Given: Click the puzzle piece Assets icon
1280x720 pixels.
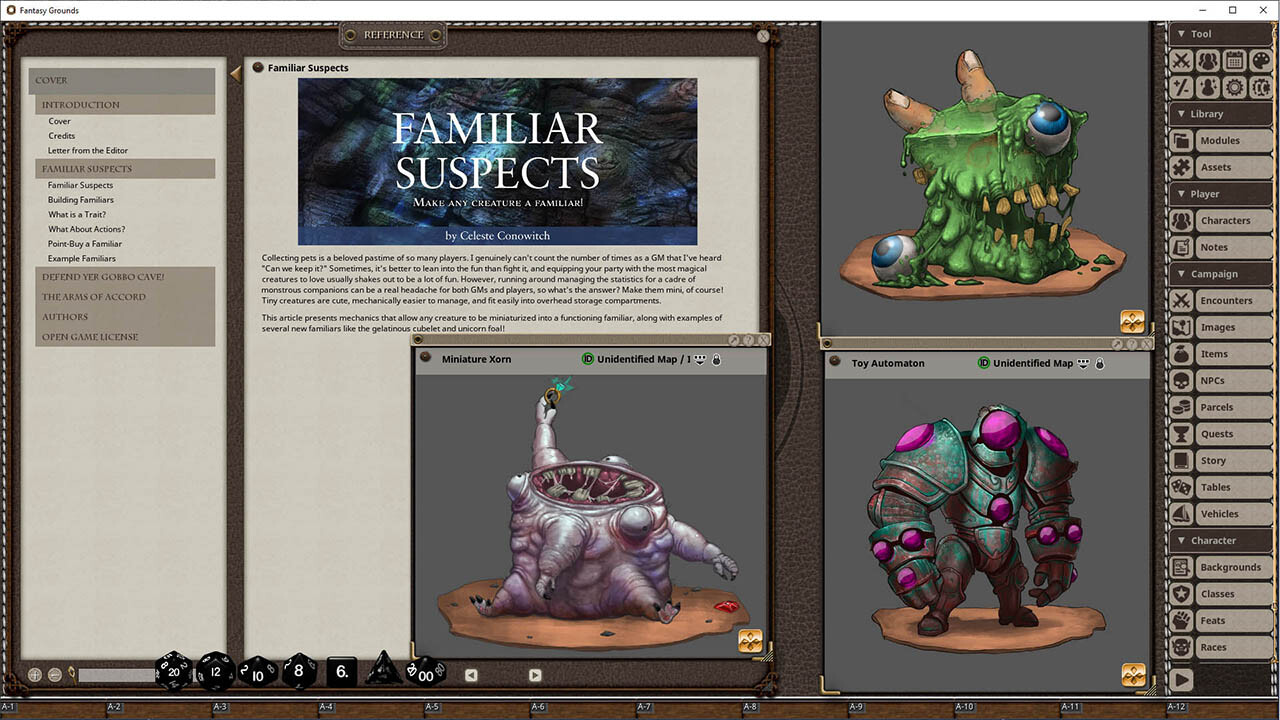Looking at the screenshot, I should pos(1182,167).
